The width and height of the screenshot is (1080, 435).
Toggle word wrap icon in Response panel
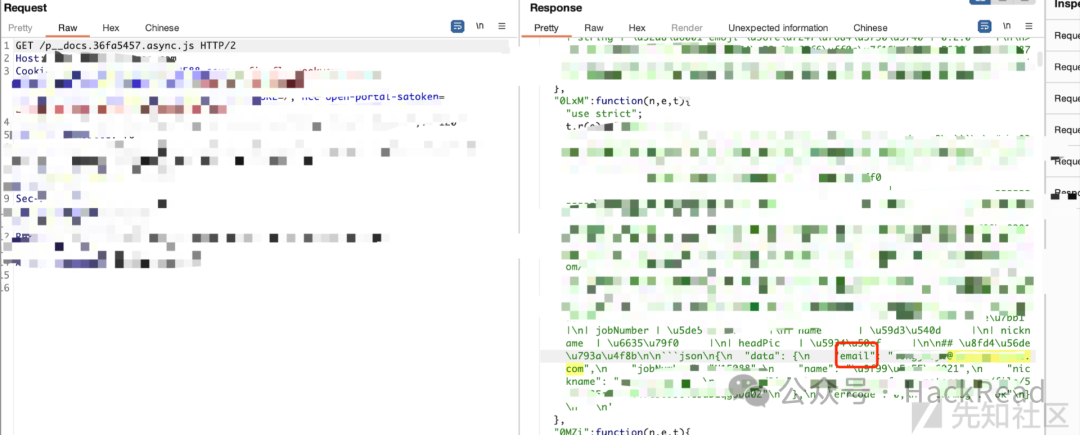pyautogui.click(x=986, y=26)
